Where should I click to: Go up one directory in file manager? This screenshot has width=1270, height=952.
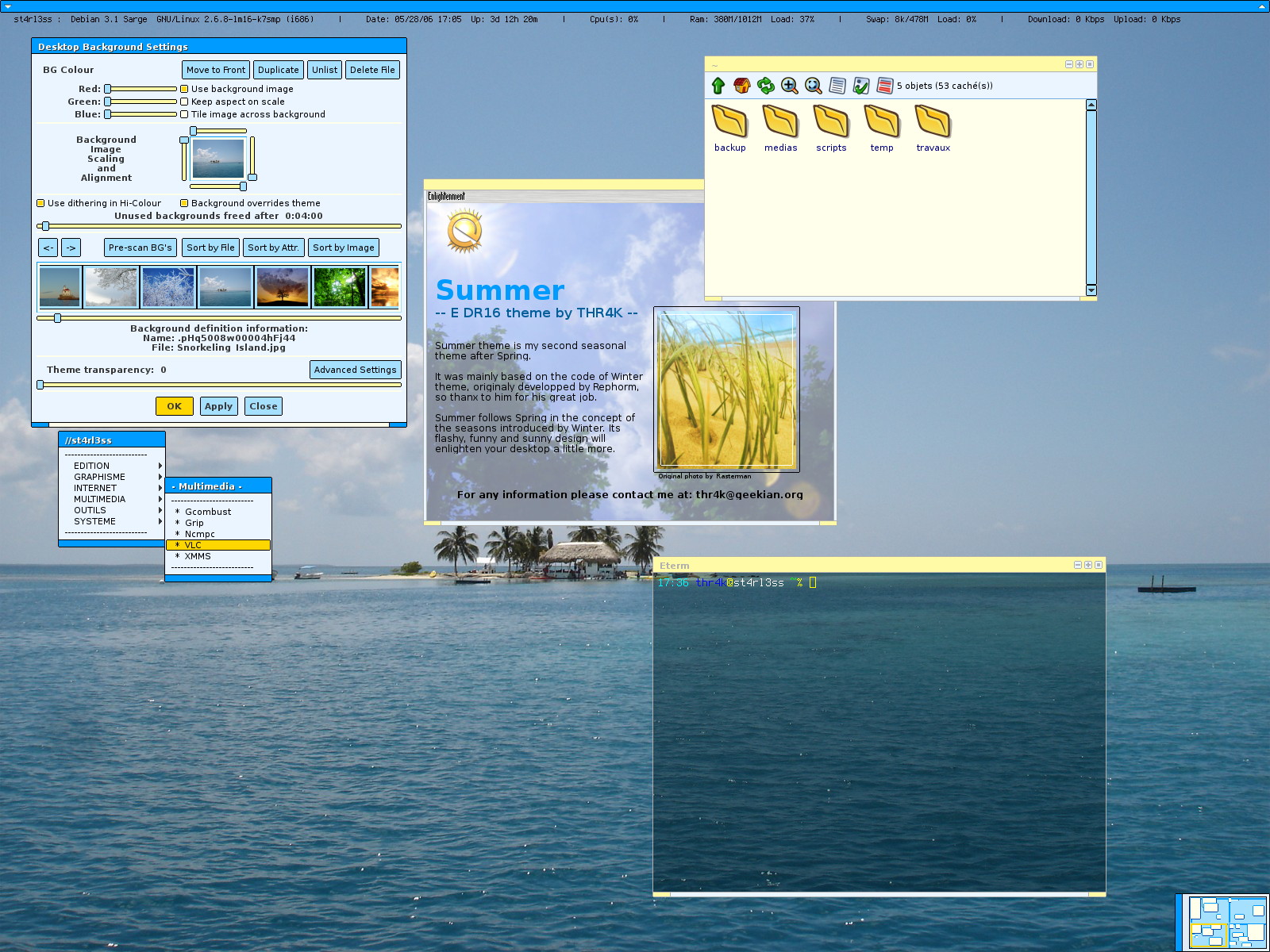click(x=718, y=86)
